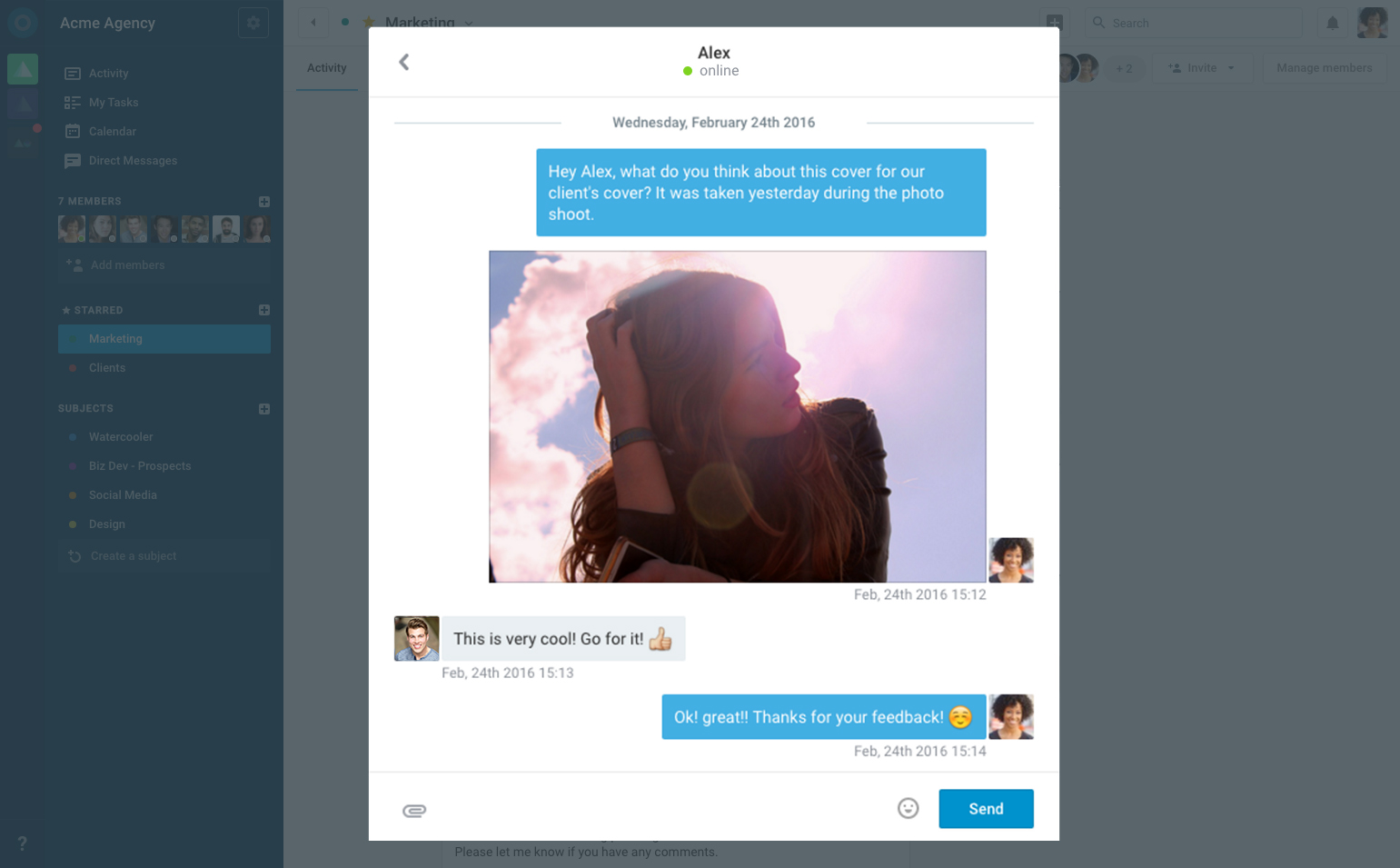1400x868 pixels.
Task: Click the sender avatar next to the photo
Action: pyautogui.click(x=1011, y=560)
